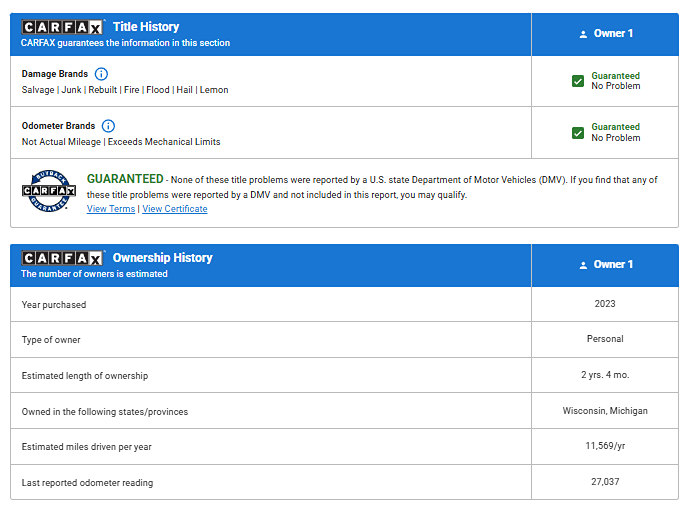Click the green GUARANTEED heading text
Viewport: 687px width, 515px height.
tap(125, 179)
